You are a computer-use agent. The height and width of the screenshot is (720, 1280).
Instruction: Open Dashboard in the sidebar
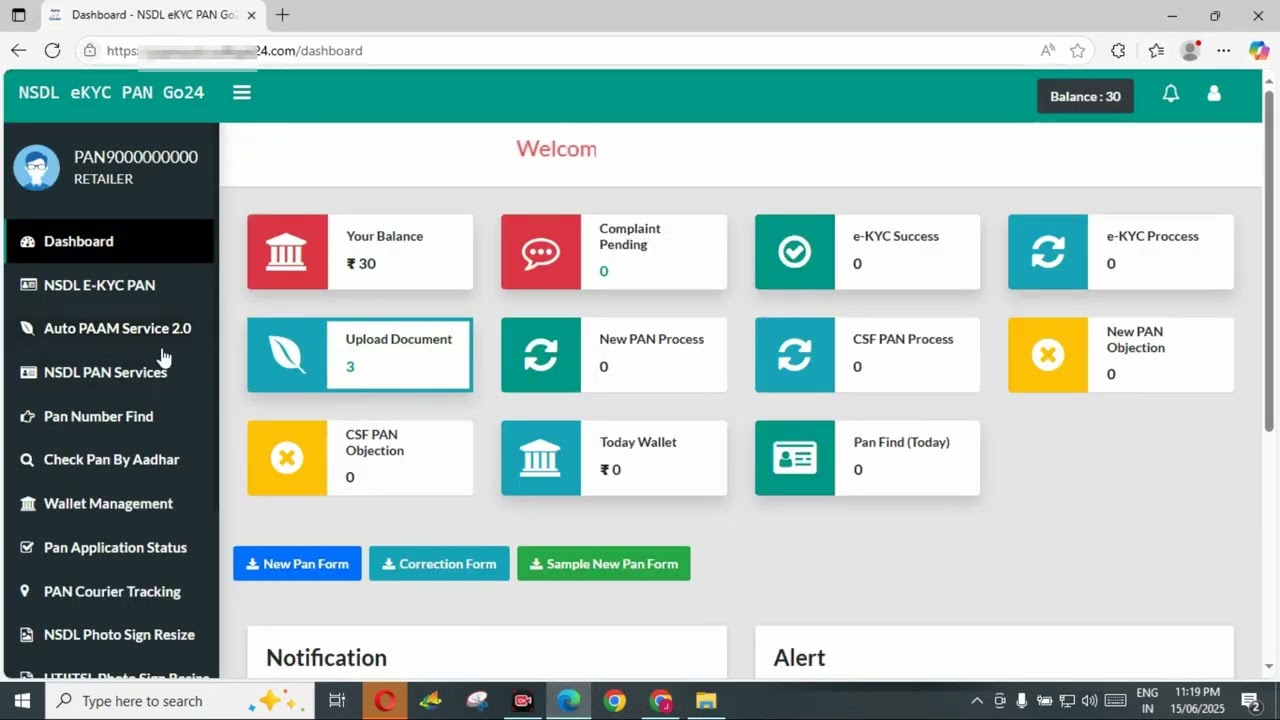coord(109,241)
